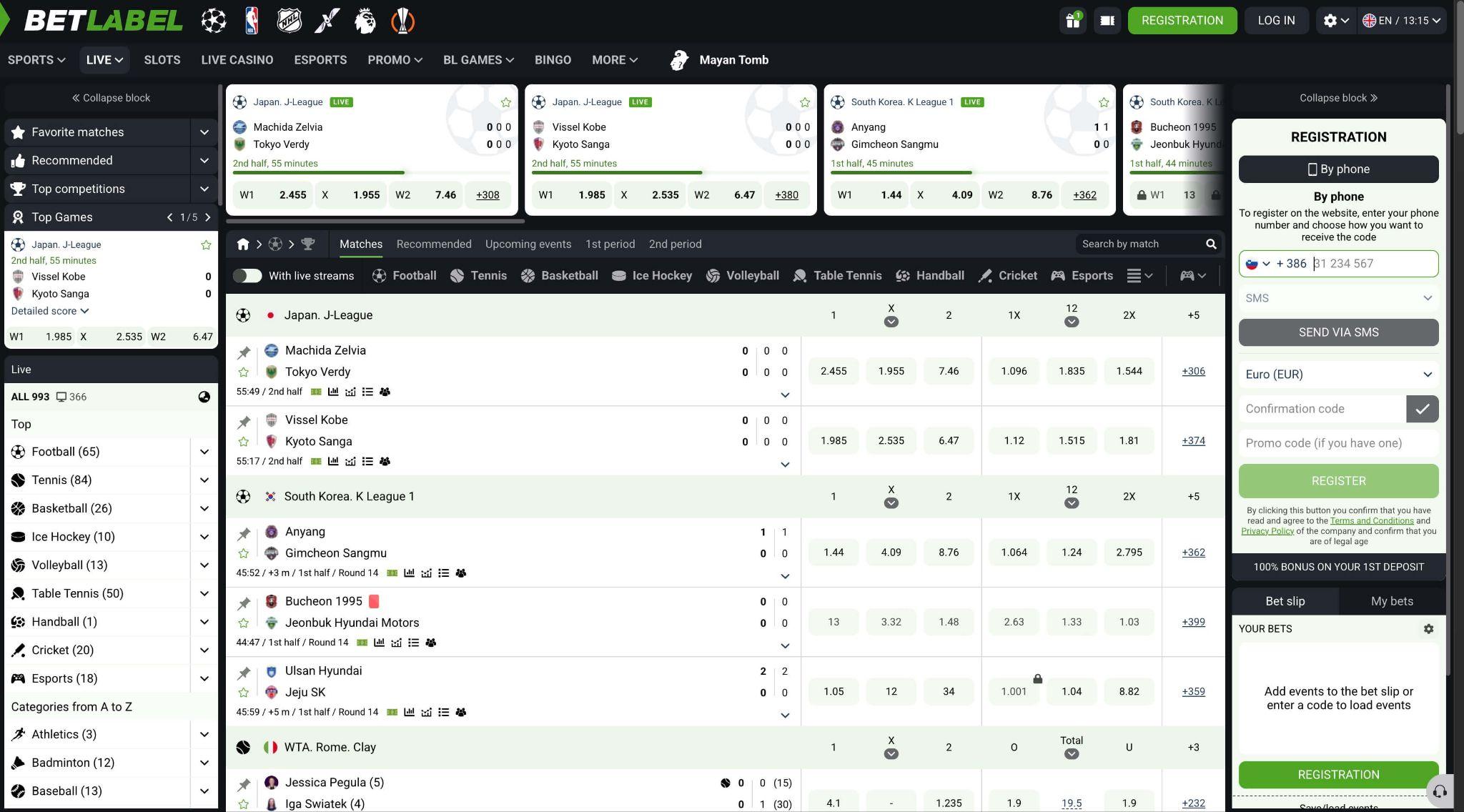Viewport: 1464px width, 812px height.
Task: Click the featured matches carousel horizontal scrollbar
Action: pos(375,221)
